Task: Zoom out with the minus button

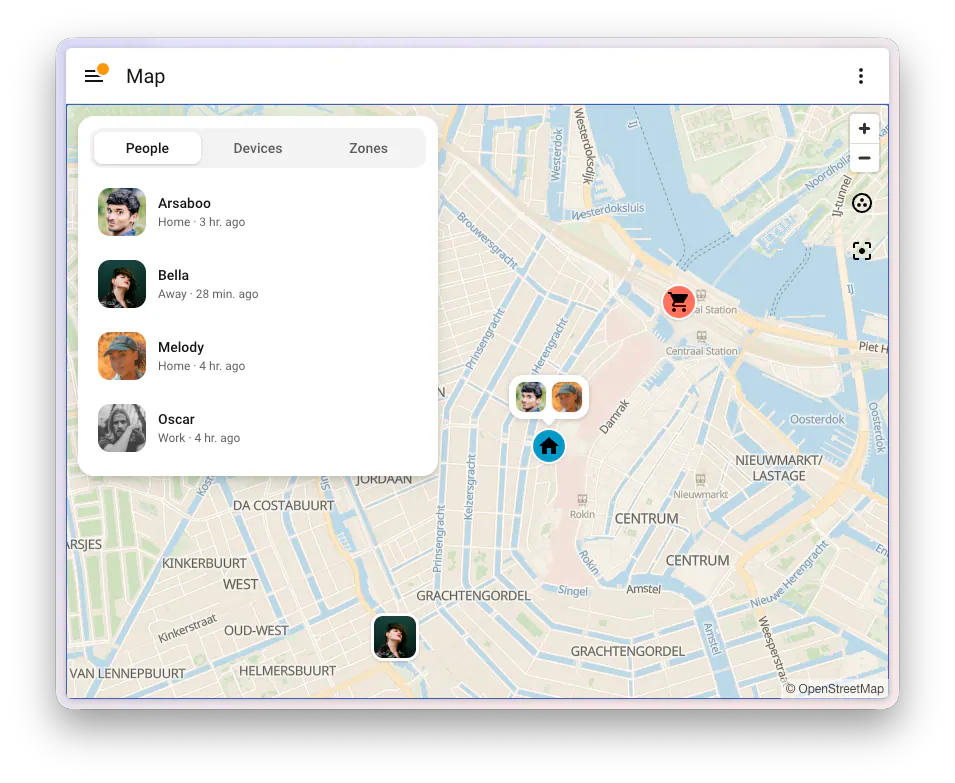Action: coord(864,158)
